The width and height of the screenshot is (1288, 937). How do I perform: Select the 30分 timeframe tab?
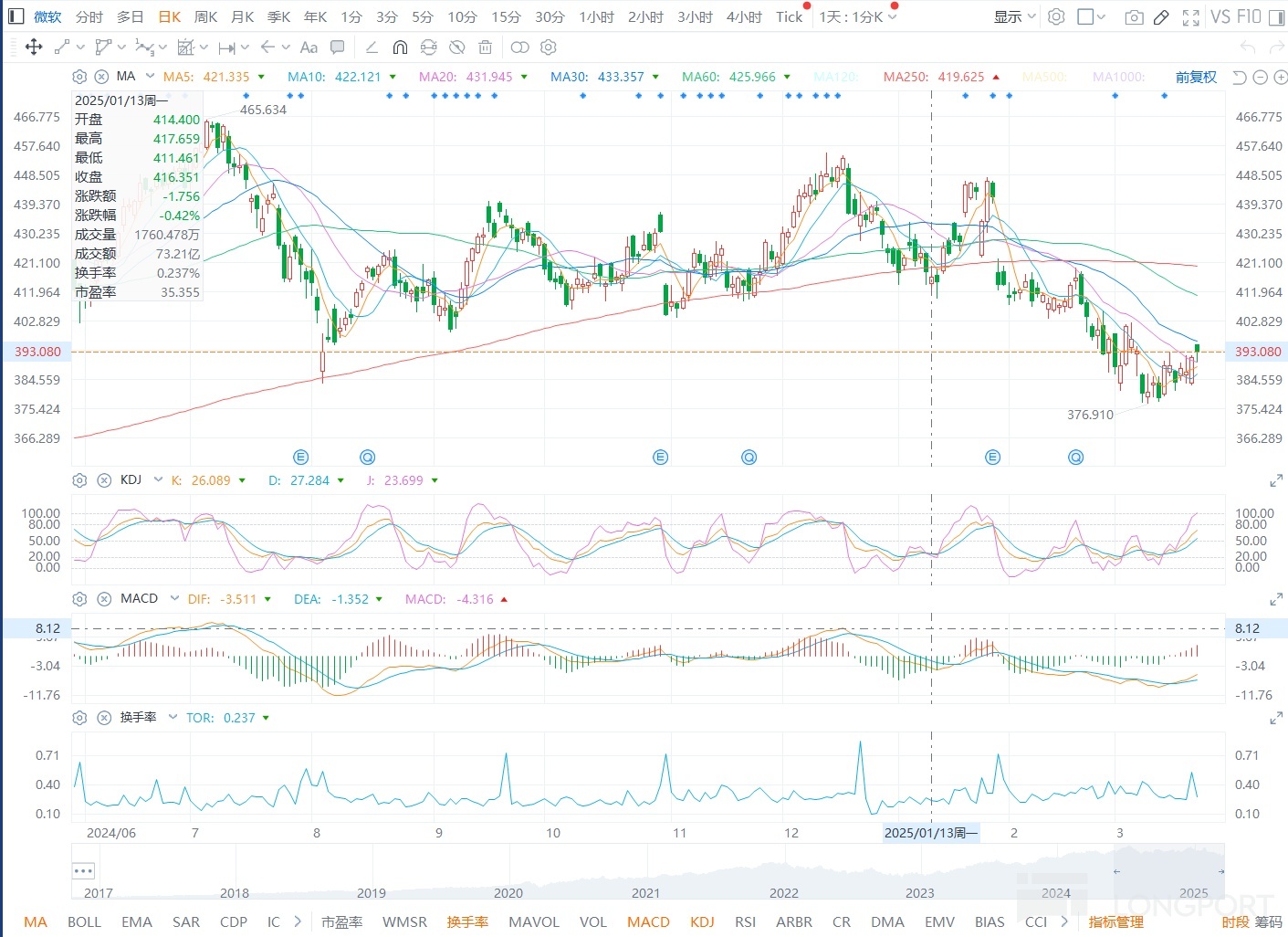(550, 16)
